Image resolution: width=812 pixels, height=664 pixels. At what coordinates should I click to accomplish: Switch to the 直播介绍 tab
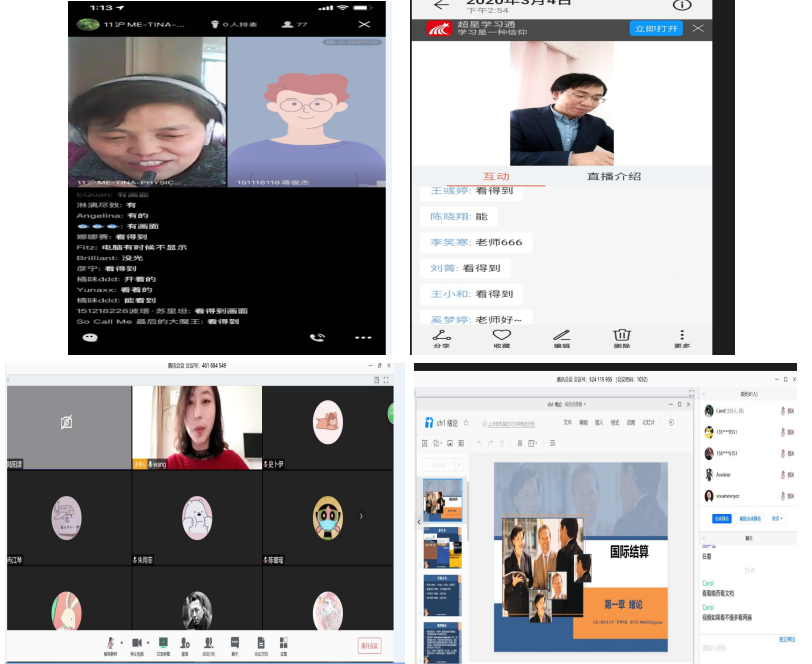pyautogui.click(x=614, y=177)
